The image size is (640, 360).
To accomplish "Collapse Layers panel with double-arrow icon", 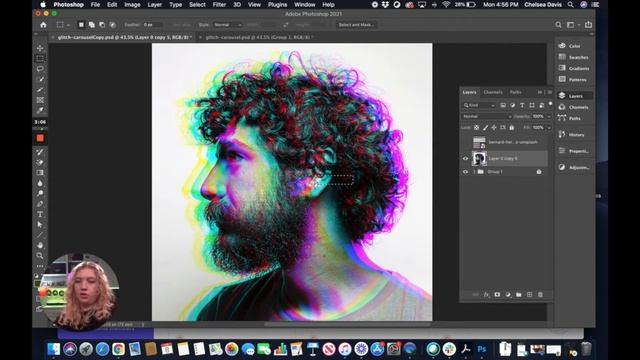I will pos(540,92).
